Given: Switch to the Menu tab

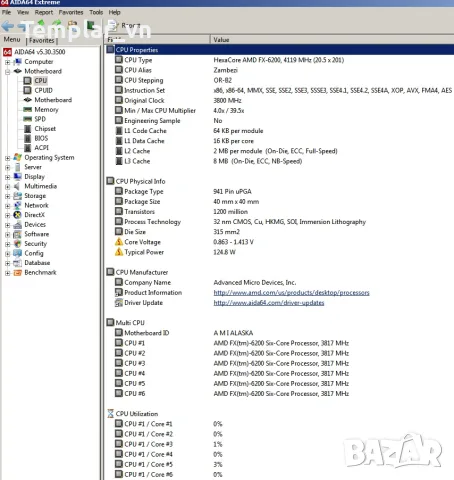Looking at the screenshot, I should [12, 39].
